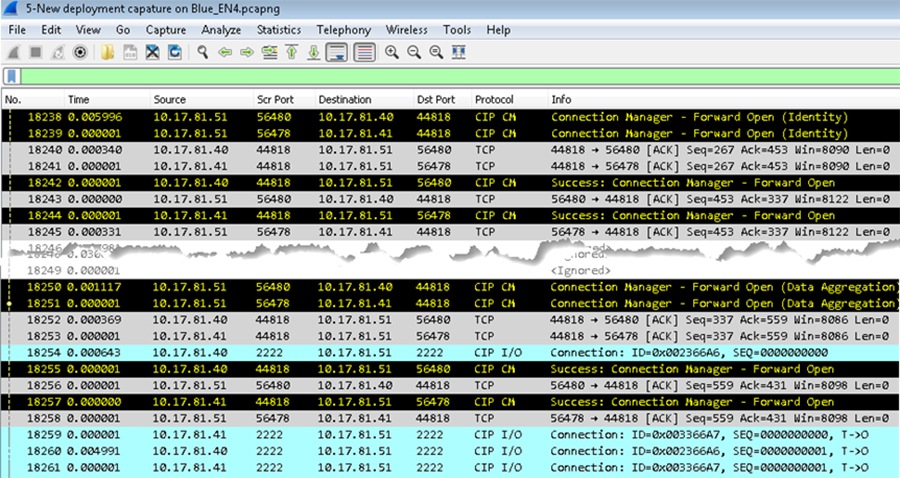
Task: Open the Analyze menu
Action: click(x=221, y=30)
